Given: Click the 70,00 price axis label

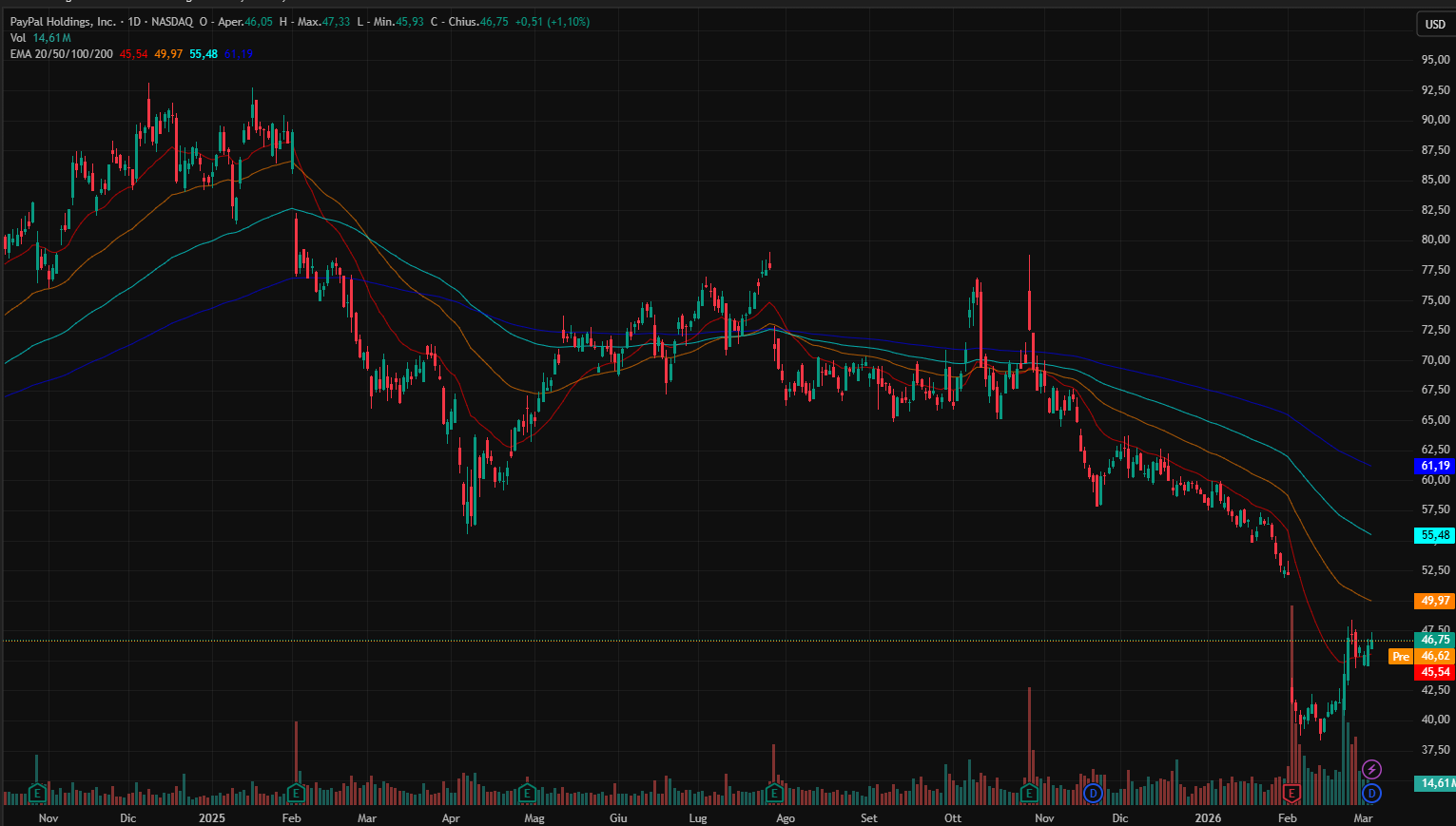Looking at the screenshot, I should pos(1435,360).
